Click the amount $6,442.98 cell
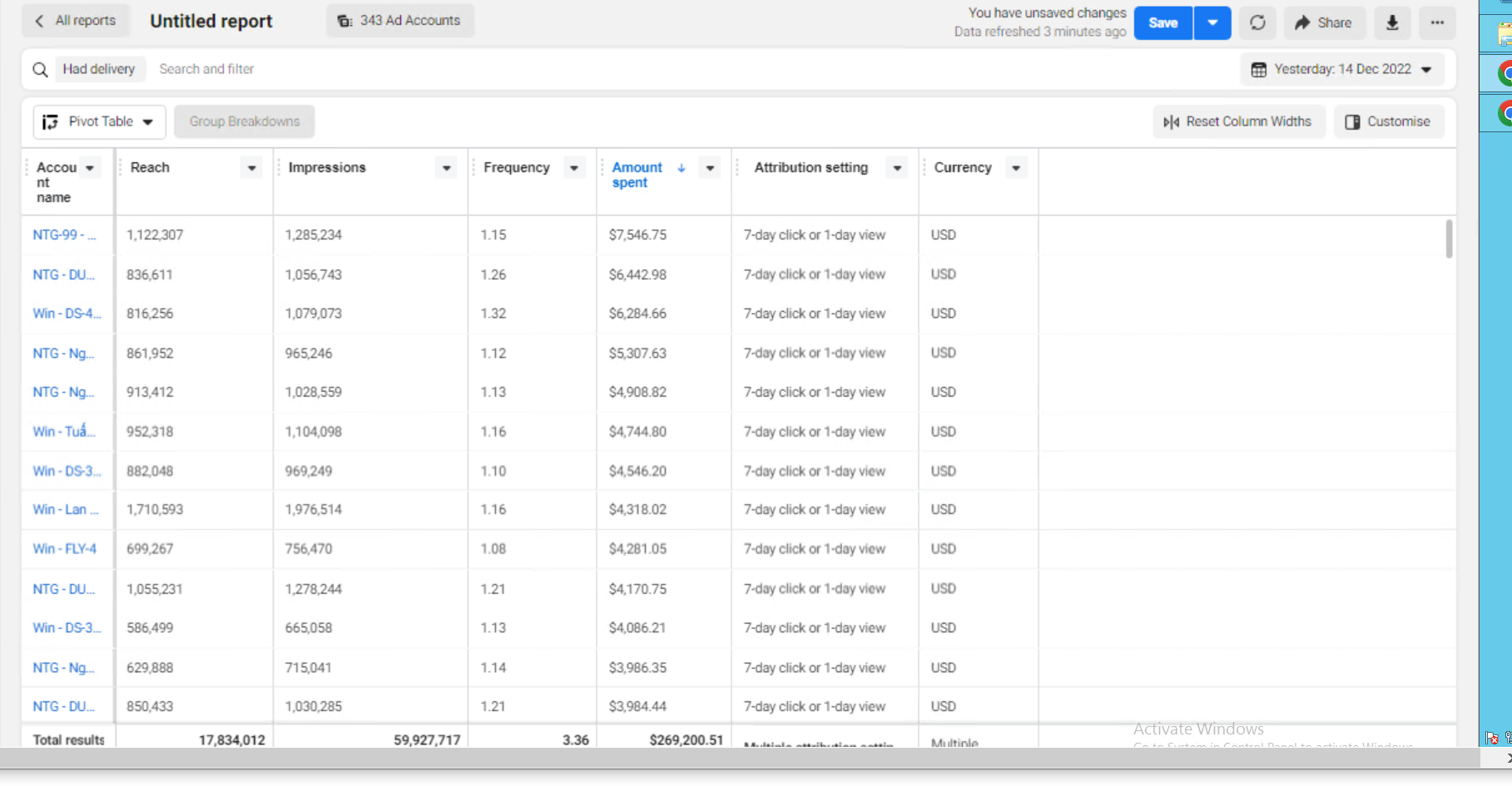 (x=637, y=274)
